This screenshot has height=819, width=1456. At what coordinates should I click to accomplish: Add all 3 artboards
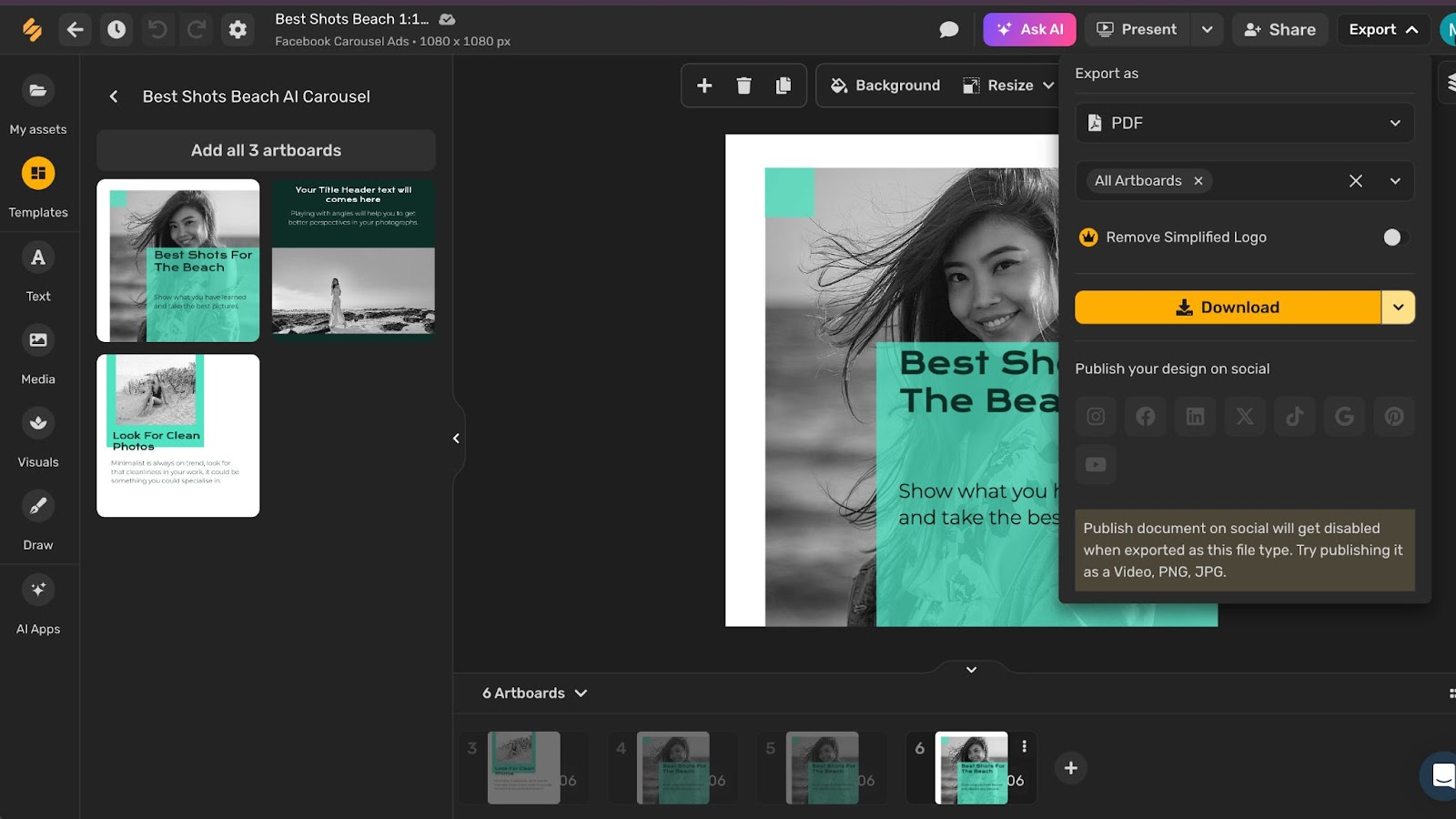[266, 150]
